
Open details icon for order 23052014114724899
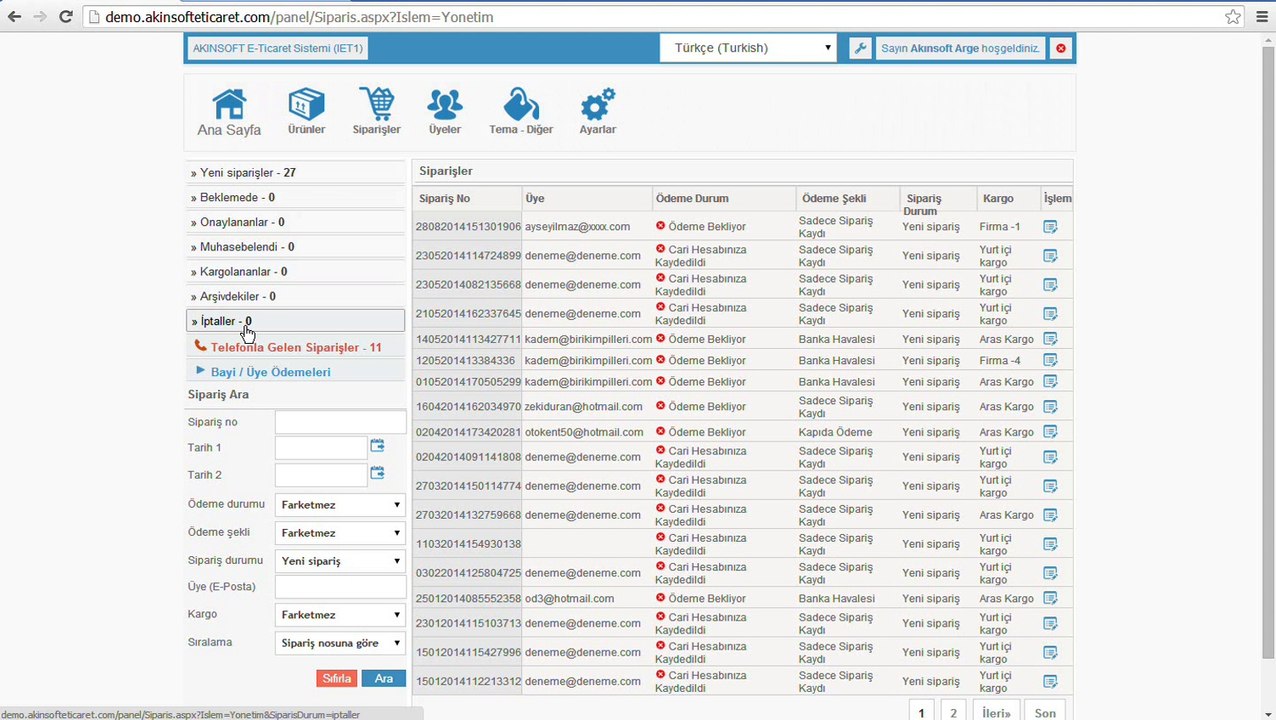[x=1050, y=256]
